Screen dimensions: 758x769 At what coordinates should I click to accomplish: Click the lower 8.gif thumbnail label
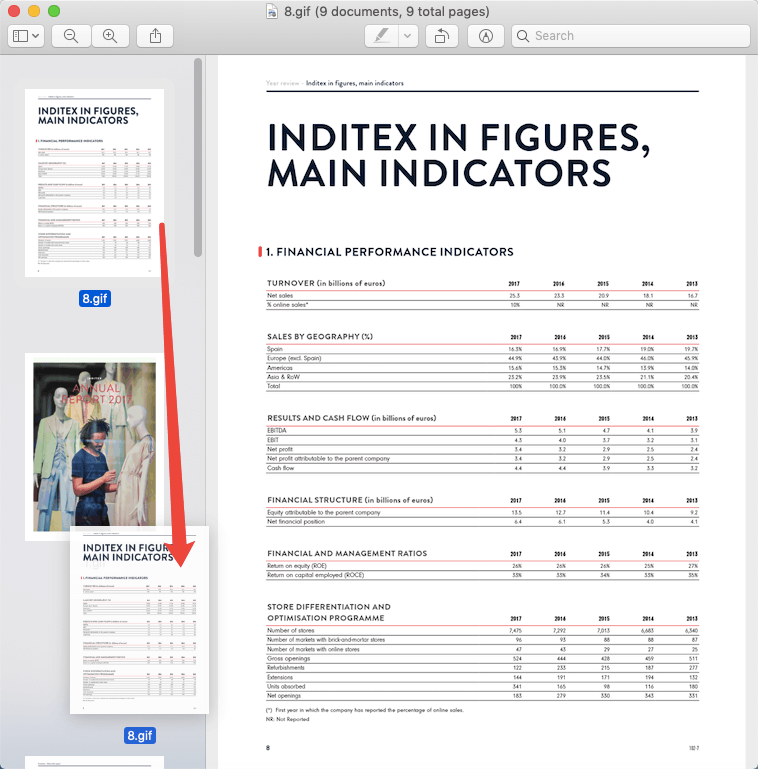click(x=139, y=736)
